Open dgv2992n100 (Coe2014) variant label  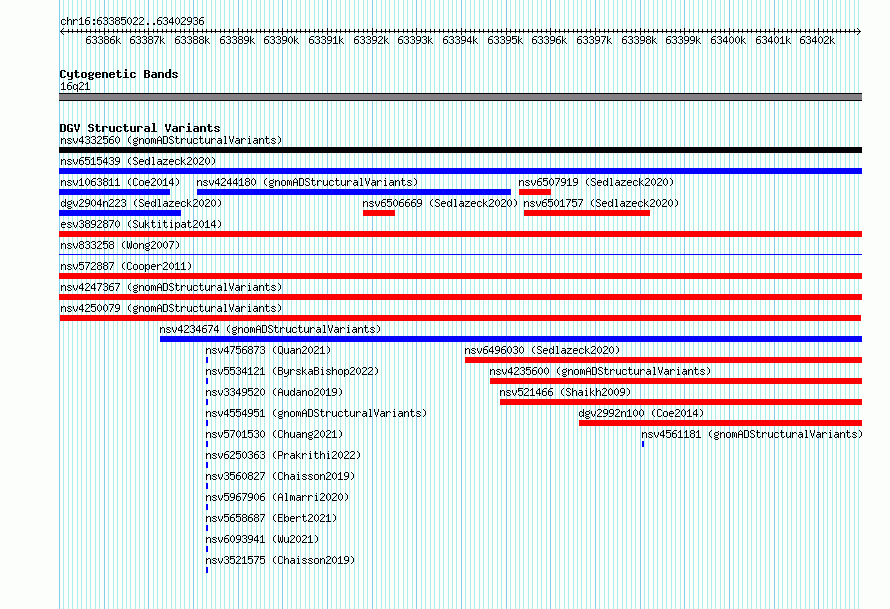pos(641,413)
